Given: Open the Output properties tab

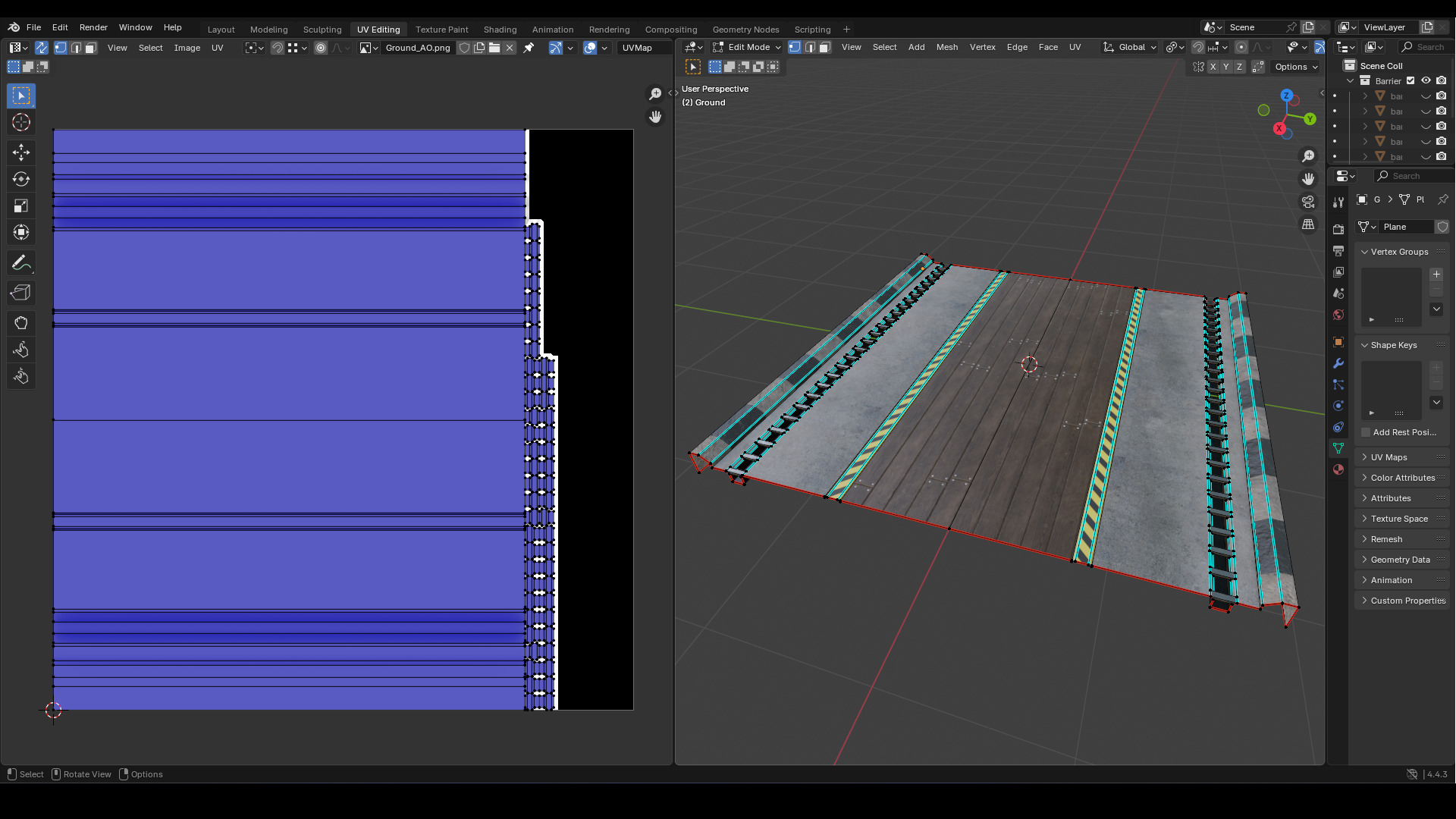Looking at the screenshot, I should (x=1338, y=250).
